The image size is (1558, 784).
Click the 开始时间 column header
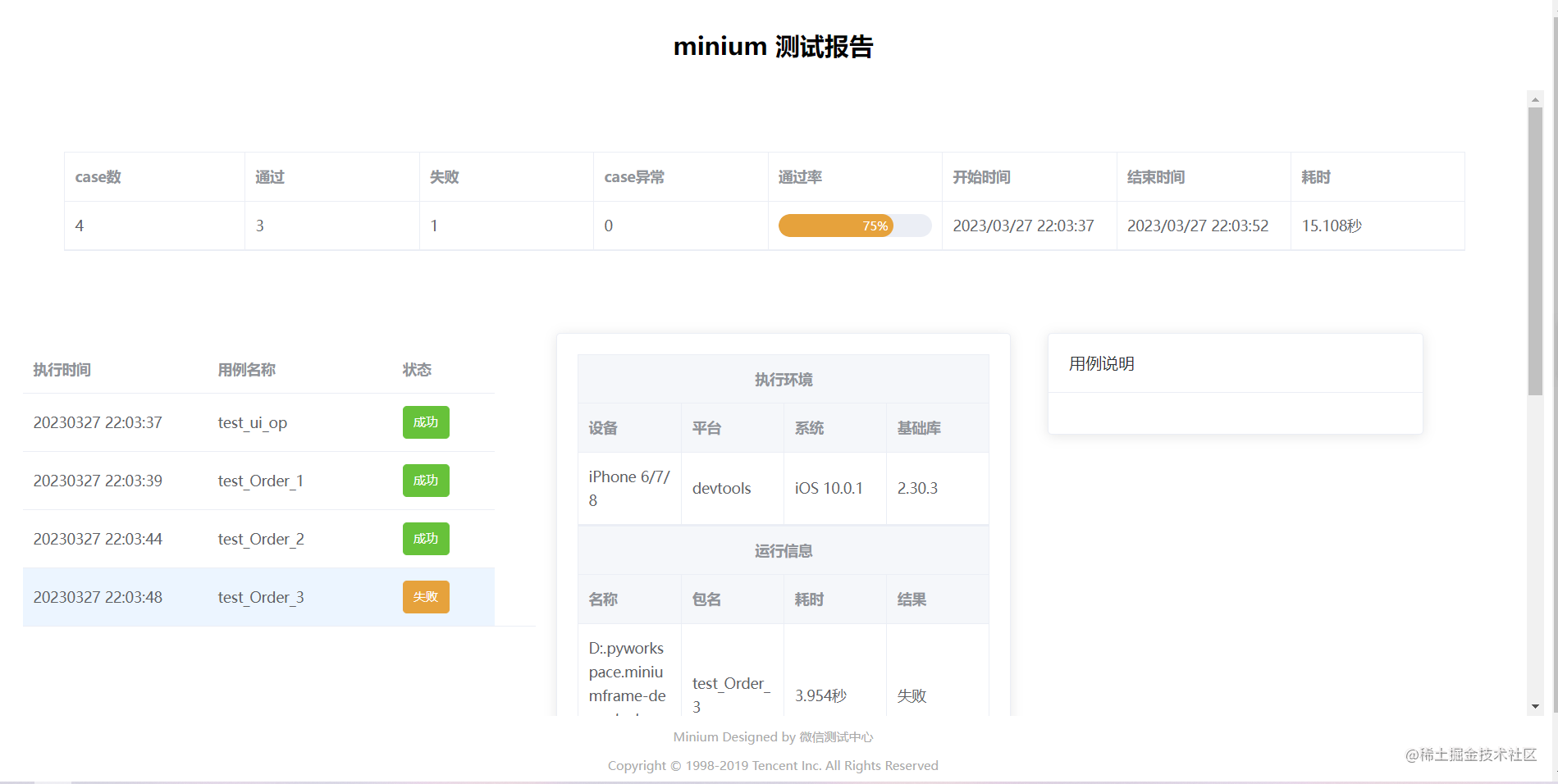tap(981, 177)
